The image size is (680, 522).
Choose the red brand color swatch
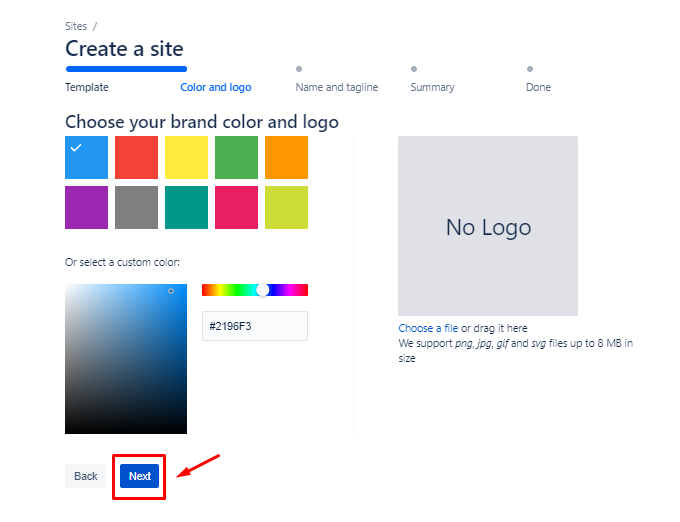(x=136, y=157)
